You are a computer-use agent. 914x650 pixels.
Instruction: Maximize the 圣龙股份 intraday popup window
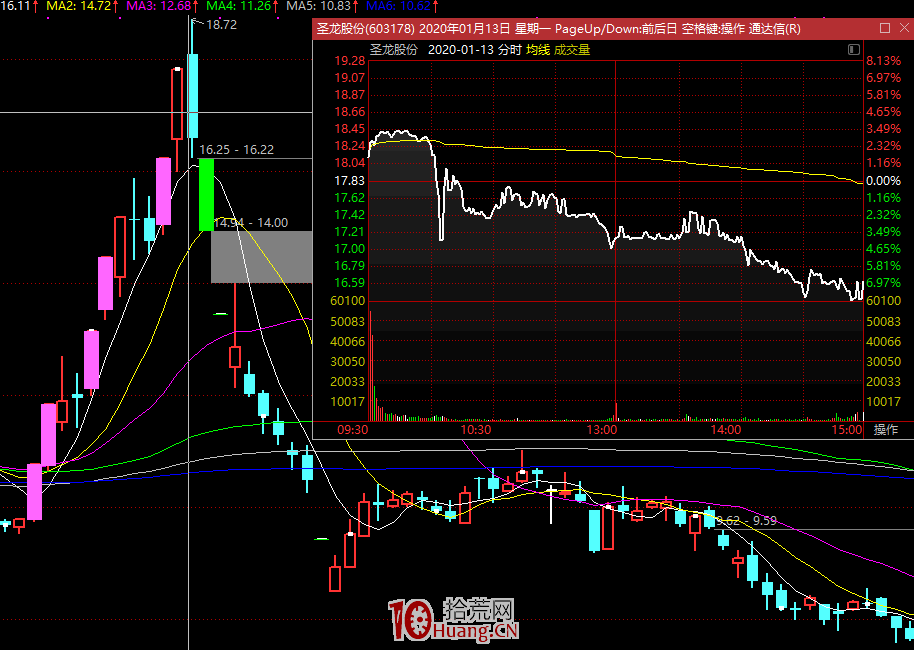[885, 28]
